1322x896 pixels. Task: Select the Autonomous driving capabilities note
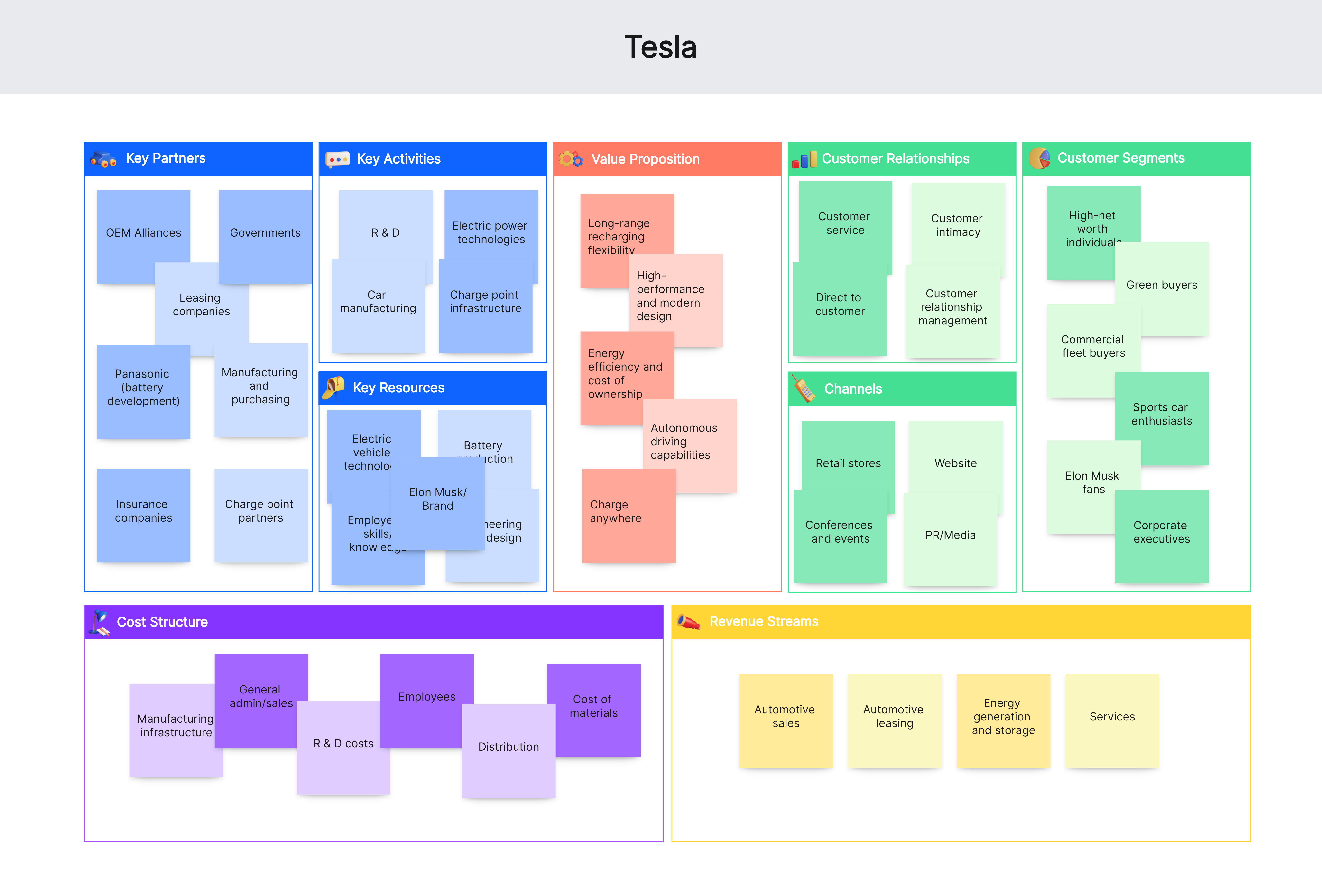pos(690,445)
